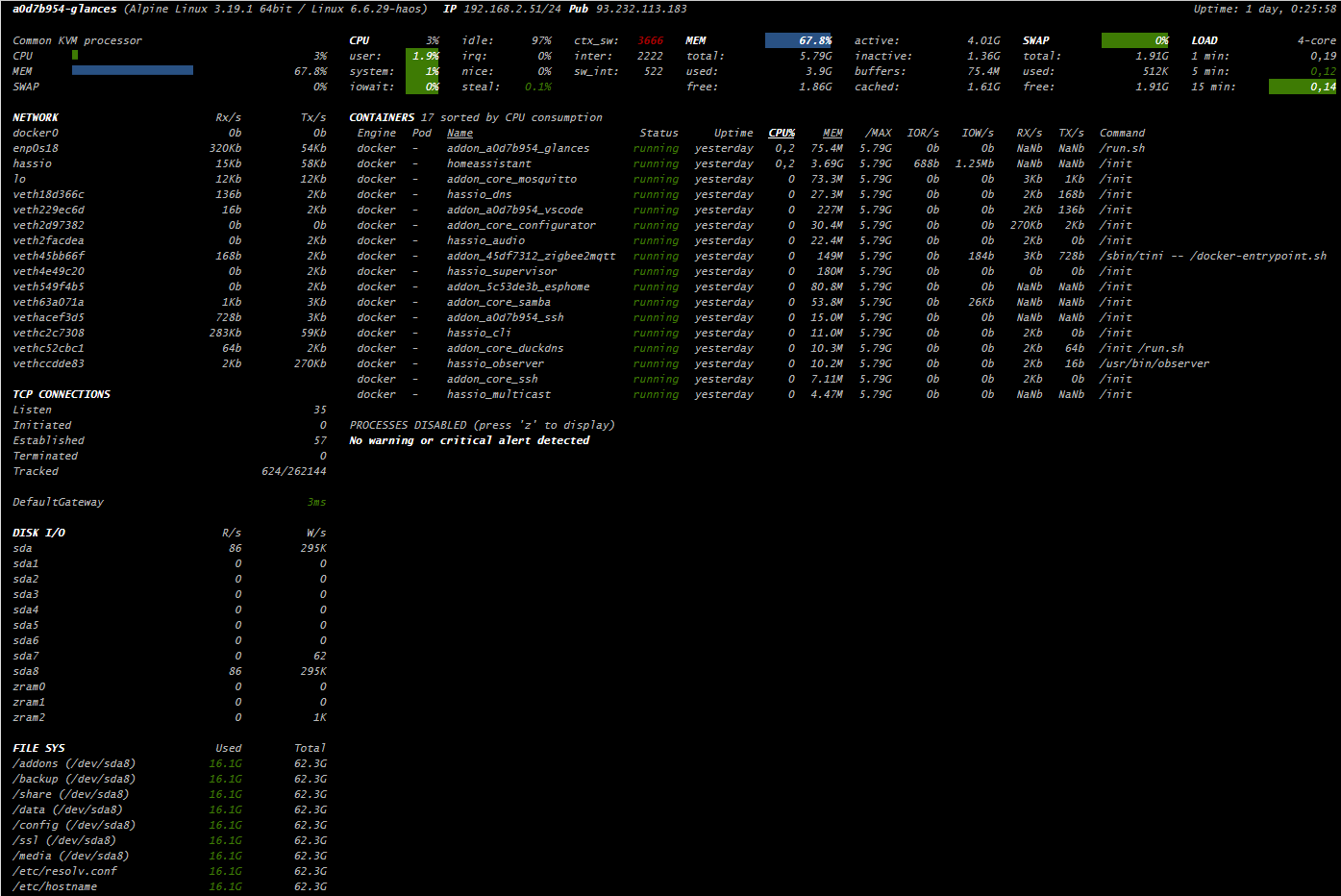This screenshot has width=1341, height=896.
Task: Click the DISK I/O section header
Action: click(38, 533)
